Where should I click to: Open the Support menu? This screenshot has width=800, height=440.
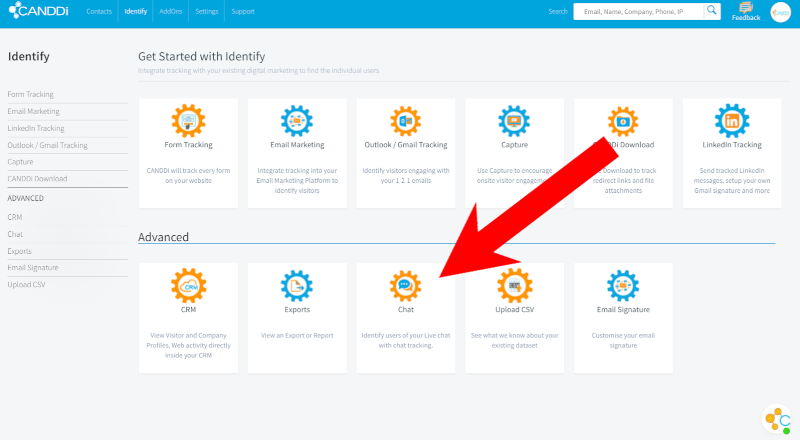tap(243, 11)
